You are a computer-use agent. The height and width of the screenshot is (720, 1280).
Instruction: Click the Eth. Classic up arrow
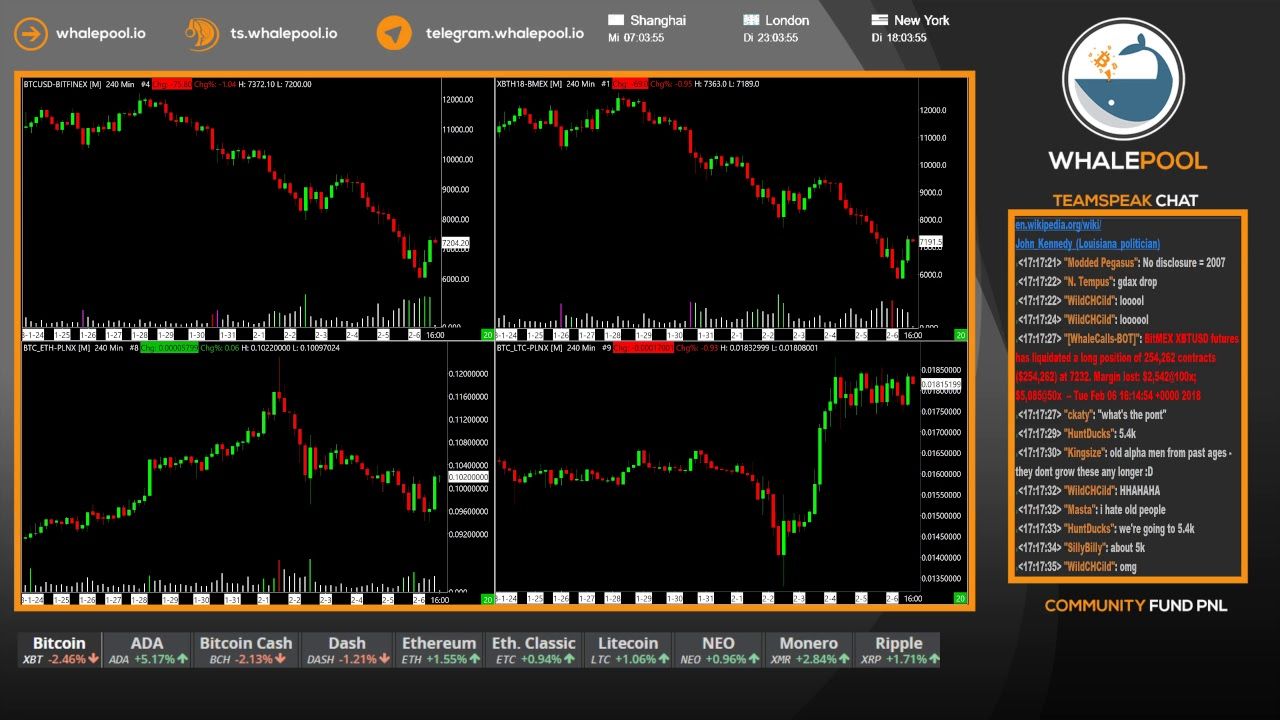coord(569,659)
